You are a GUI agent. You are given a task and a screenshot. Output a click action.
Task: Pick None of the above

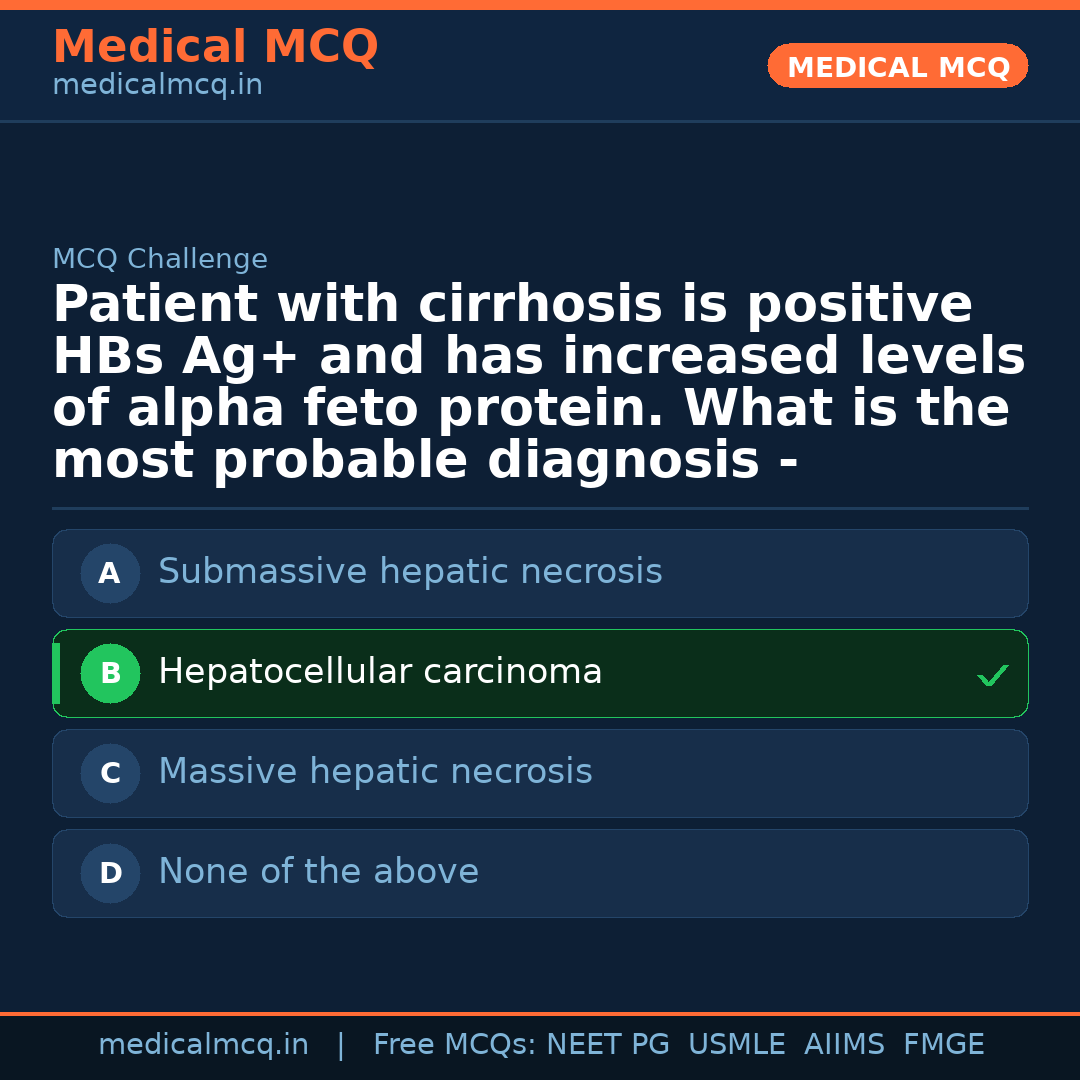(318, 872)
